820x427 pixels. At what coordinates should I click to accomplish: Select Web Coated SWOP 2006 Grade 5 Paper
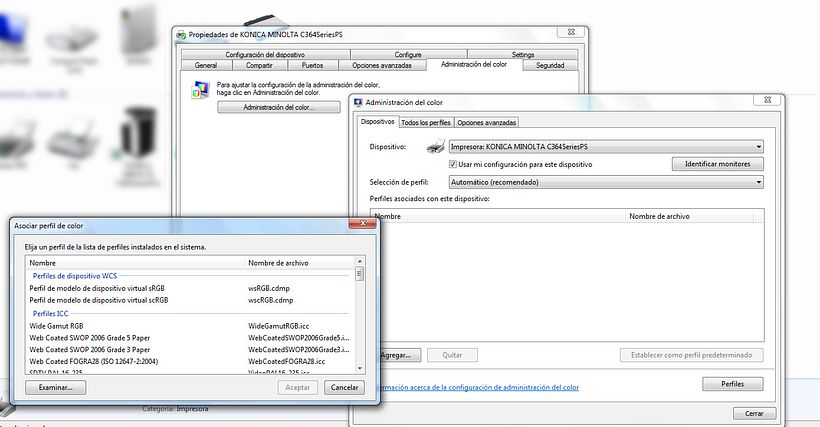tap(89, 338)
